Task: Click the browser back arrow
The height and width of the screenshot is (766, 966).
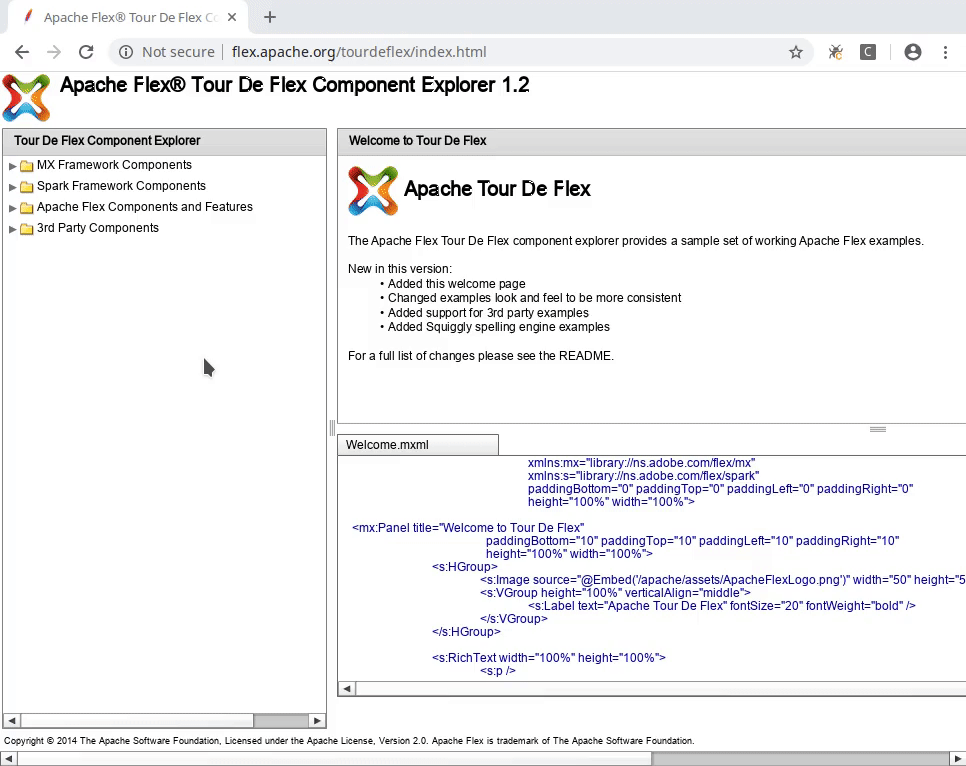Action: (22, 52)
